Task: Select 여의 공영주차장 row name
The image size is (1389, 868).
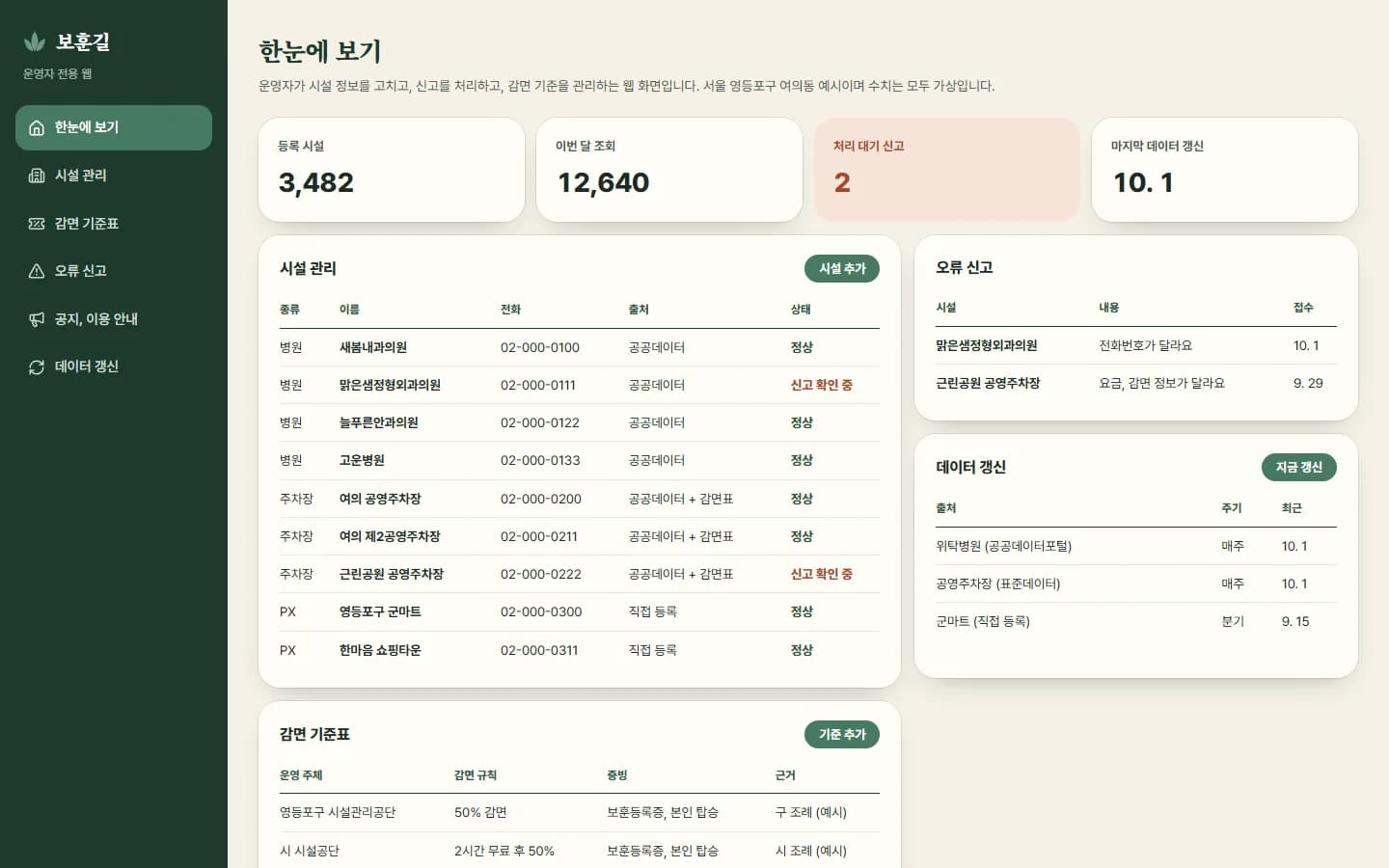Action: (380, 499)
